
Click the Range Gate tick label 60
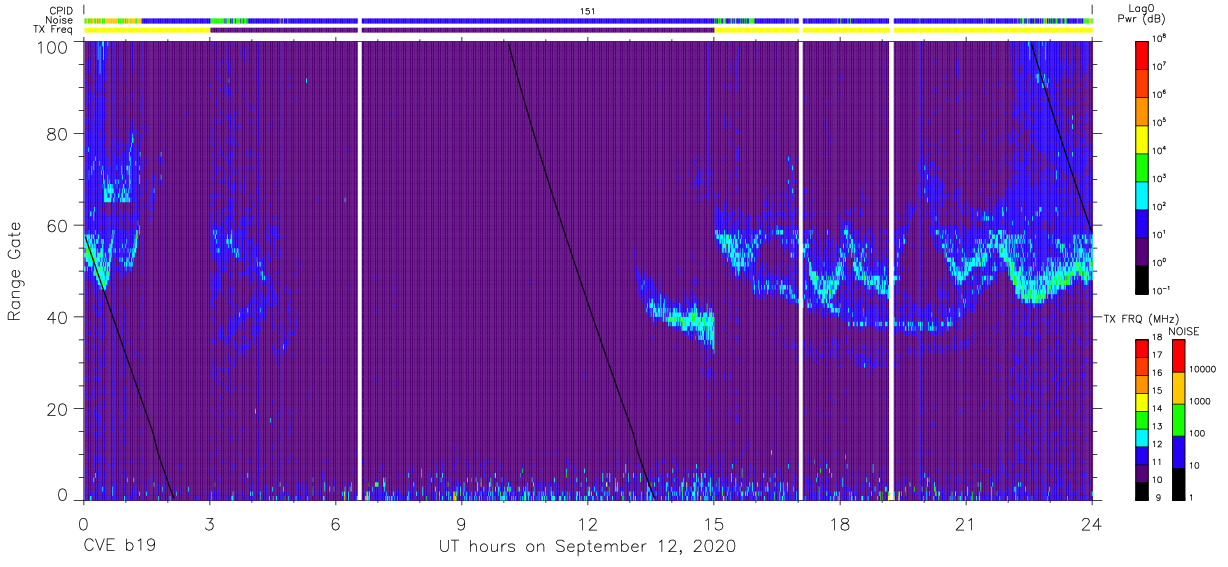click(x=59, y=226)
